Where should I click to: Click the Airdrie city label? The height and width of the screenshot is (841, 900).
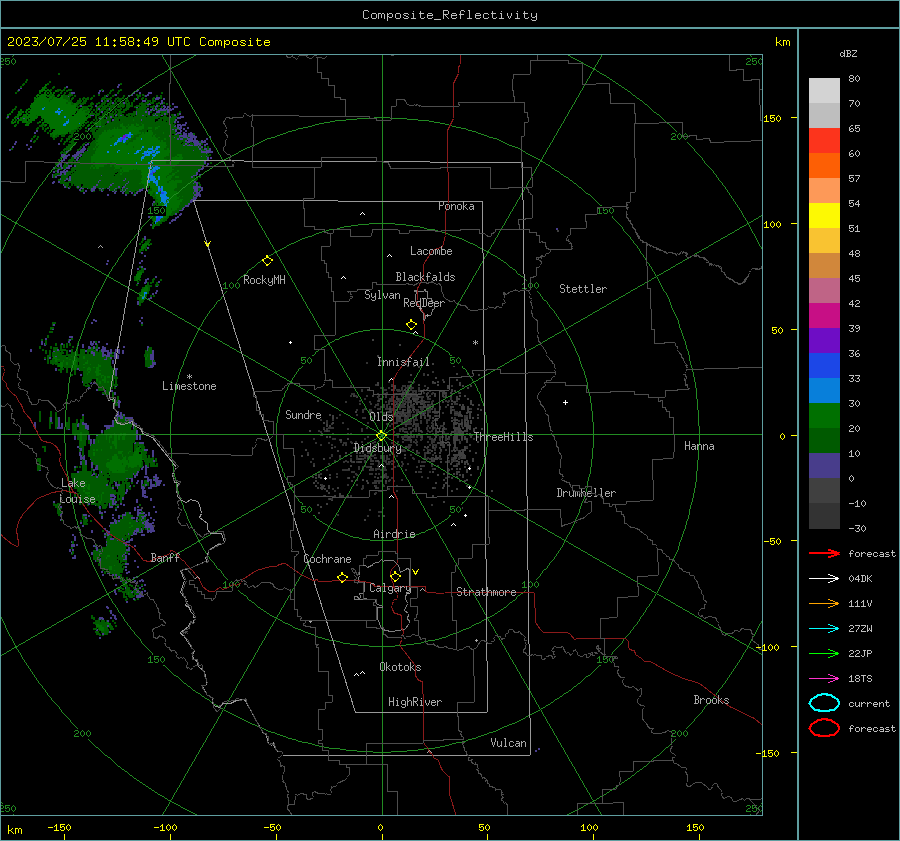394,534
